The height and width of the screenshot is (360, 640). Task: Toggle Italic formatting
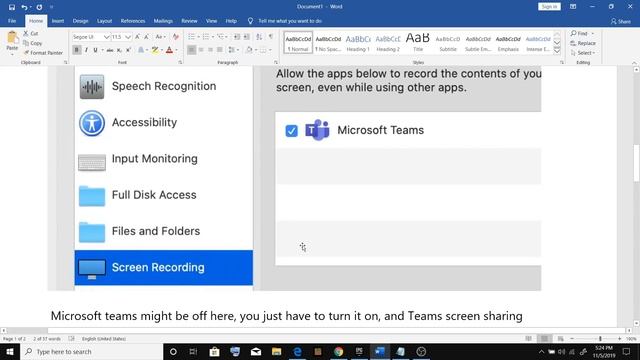(86, 50)
